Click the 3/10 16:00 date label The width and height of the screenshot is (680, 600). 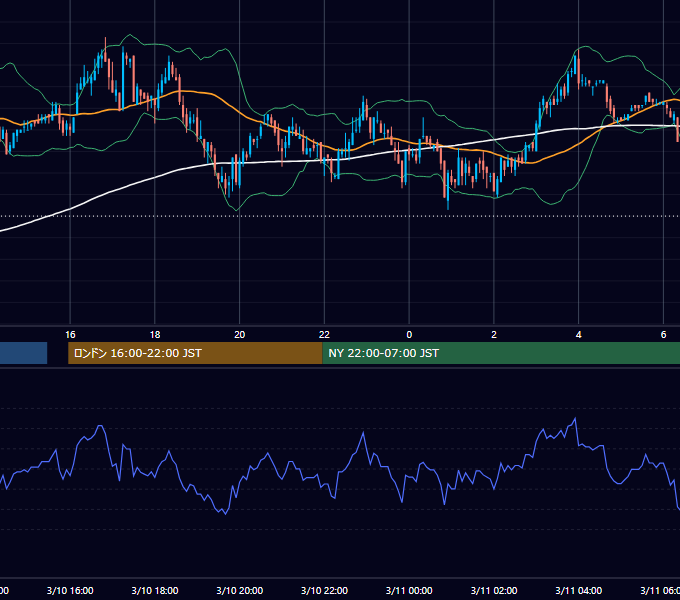click(x=70, y=590)
